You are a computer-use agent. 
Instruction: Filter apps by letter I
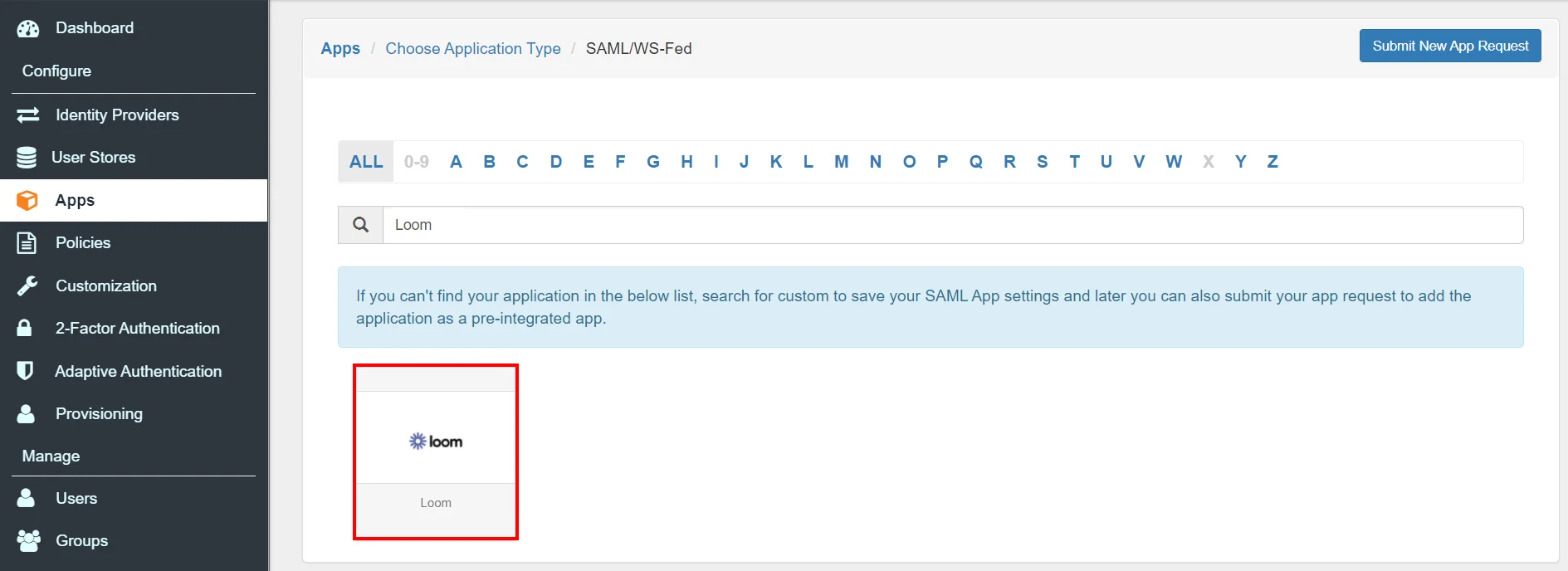click(x=716, y=162)
